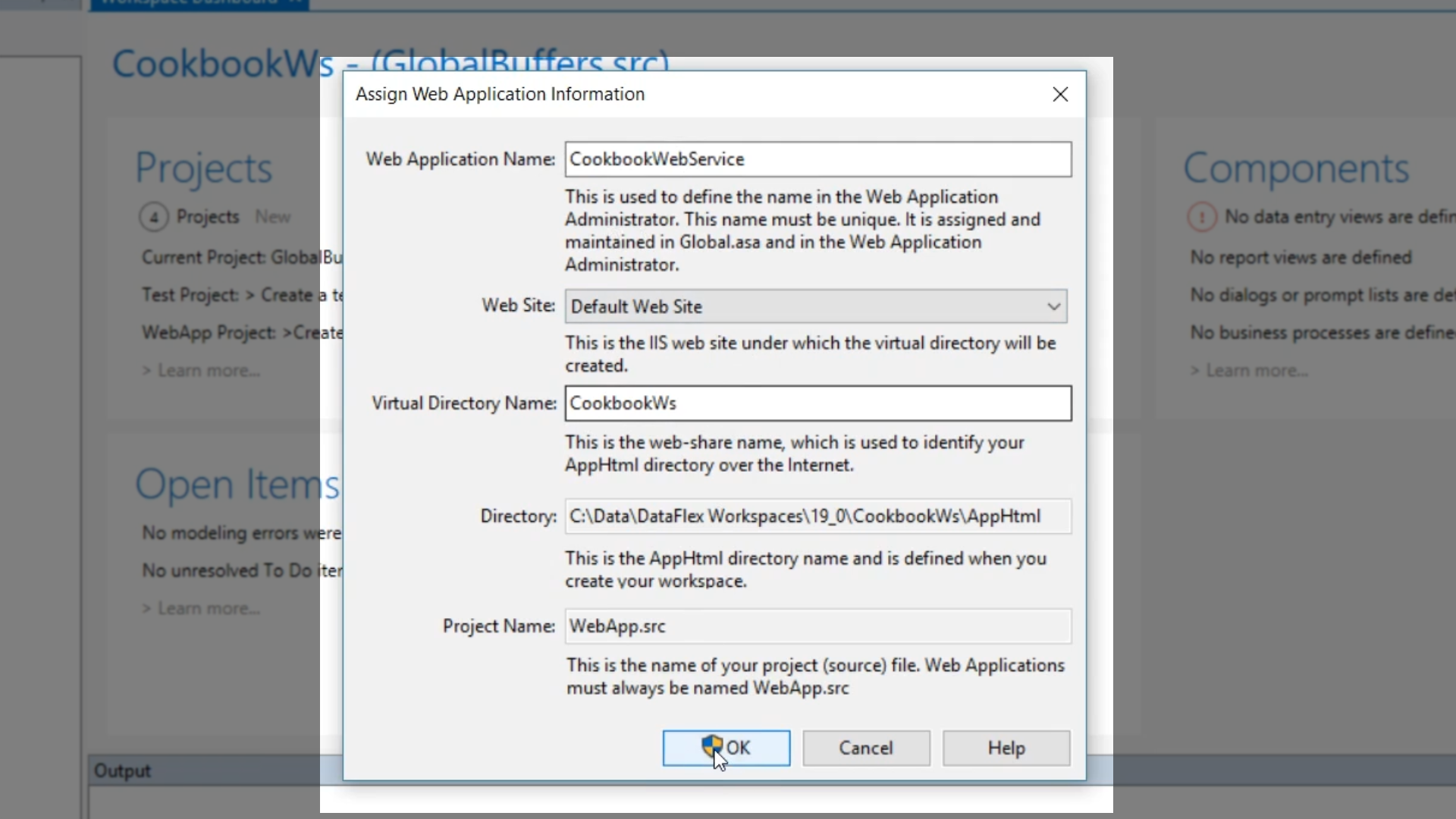Open Learn more under Open Items
1456x819 pixels.
pyautogui.click(x=208, y=609)
